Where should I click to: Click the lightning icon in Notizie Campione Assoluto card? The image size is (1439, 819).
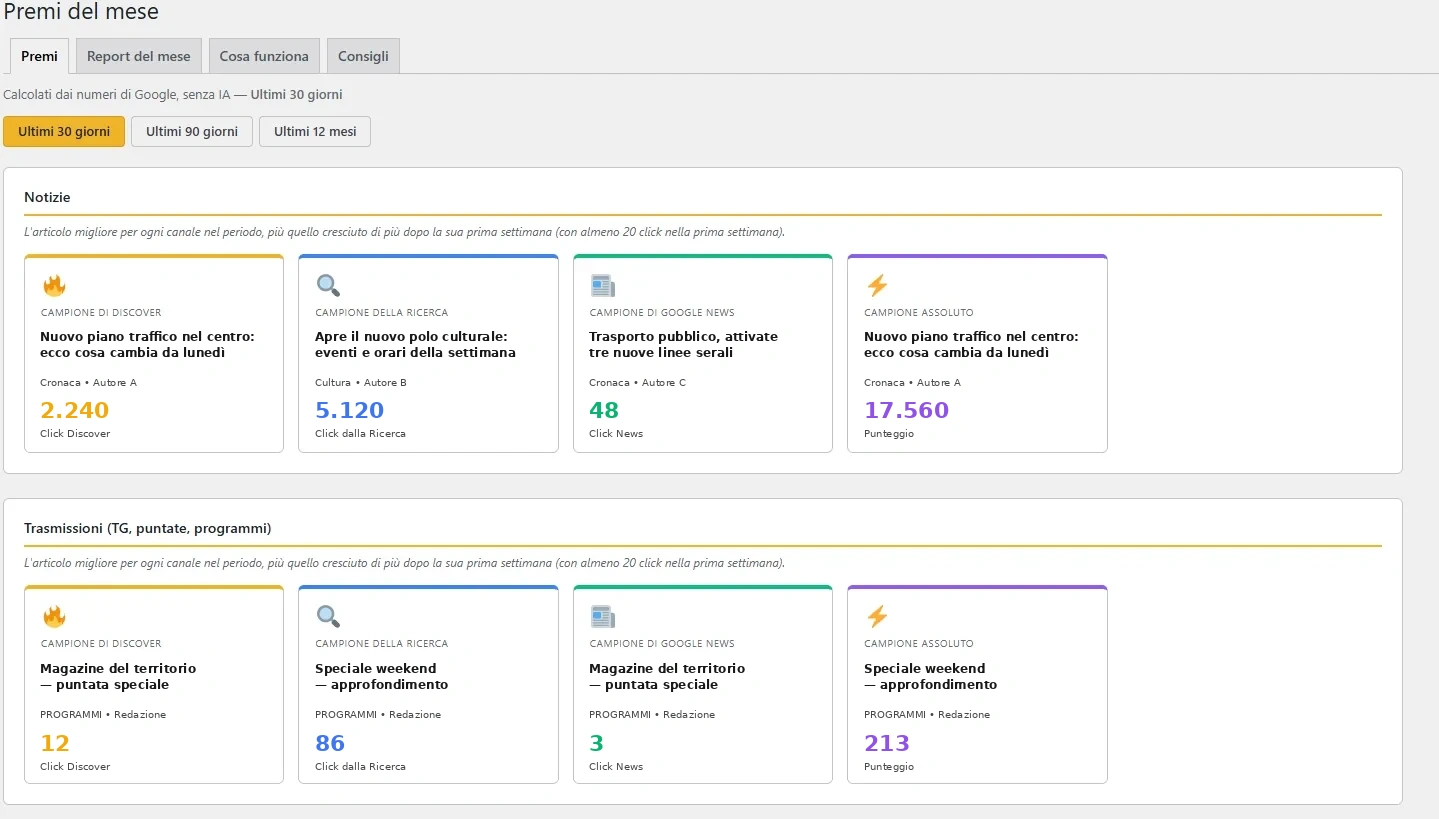pos(877,286)
